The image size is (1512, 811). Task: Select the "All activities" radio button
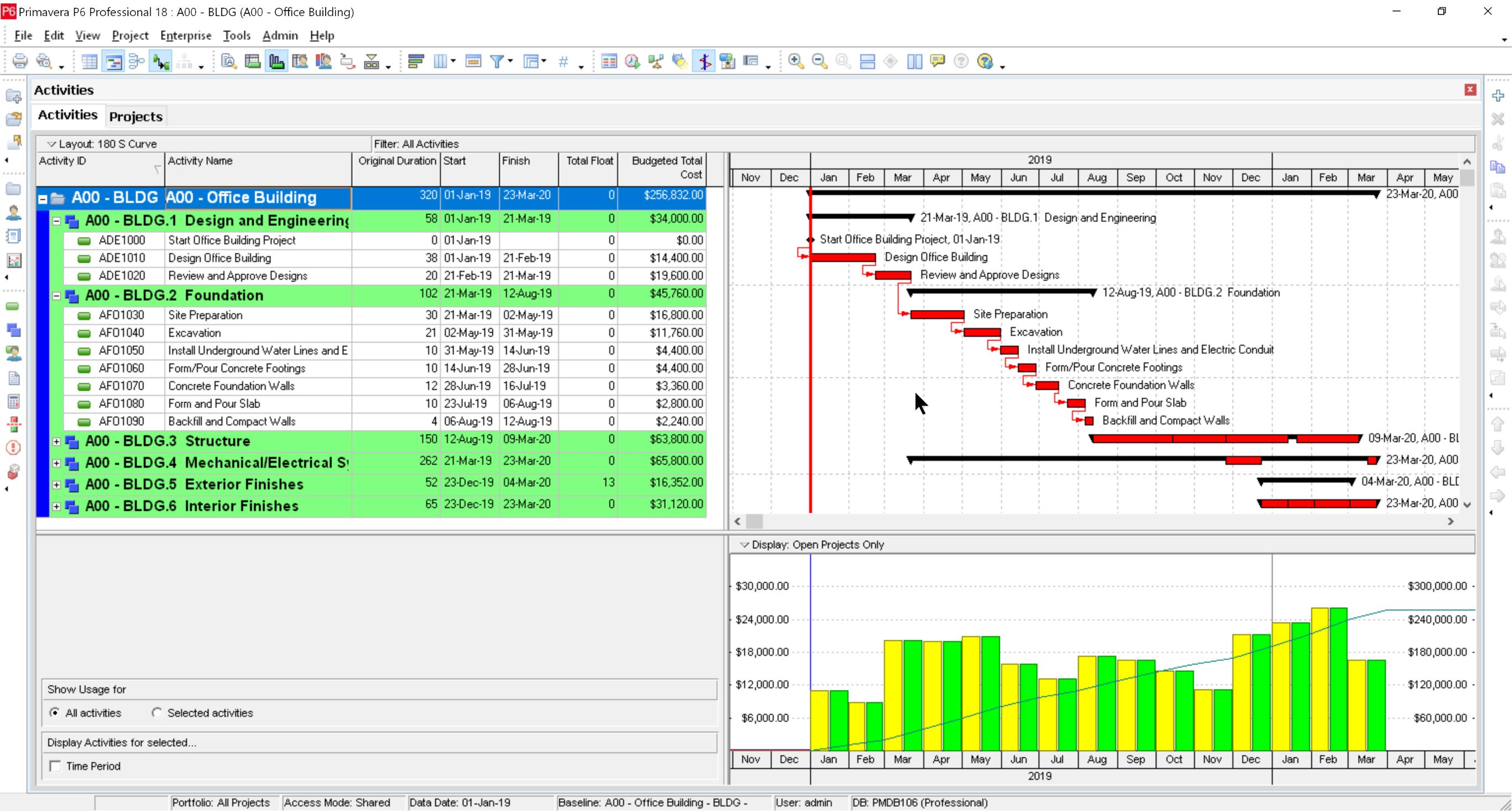55,712
